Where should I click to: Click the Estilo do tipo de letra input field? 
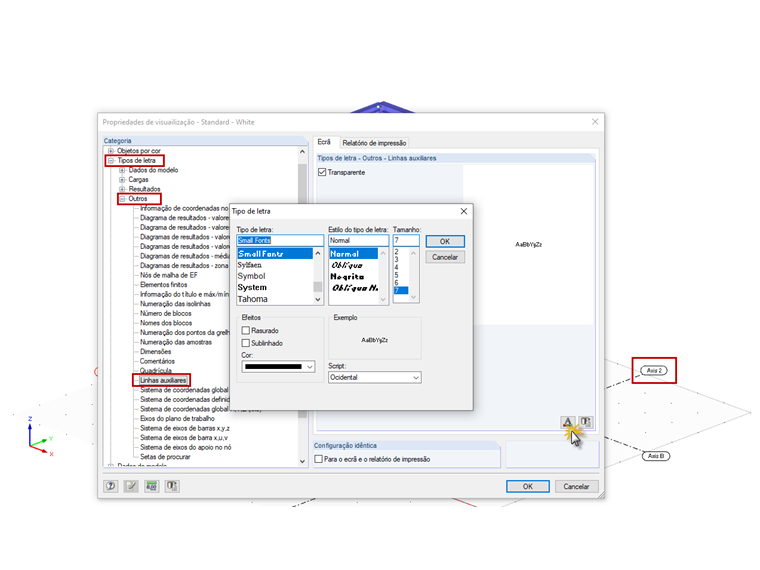359,240
